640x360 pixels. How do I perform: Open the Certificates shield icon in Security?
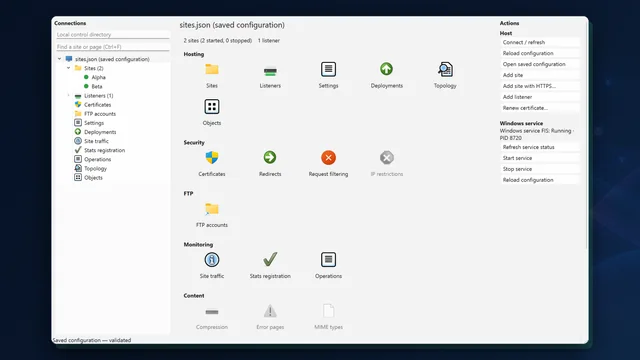(x=212, y=158)
